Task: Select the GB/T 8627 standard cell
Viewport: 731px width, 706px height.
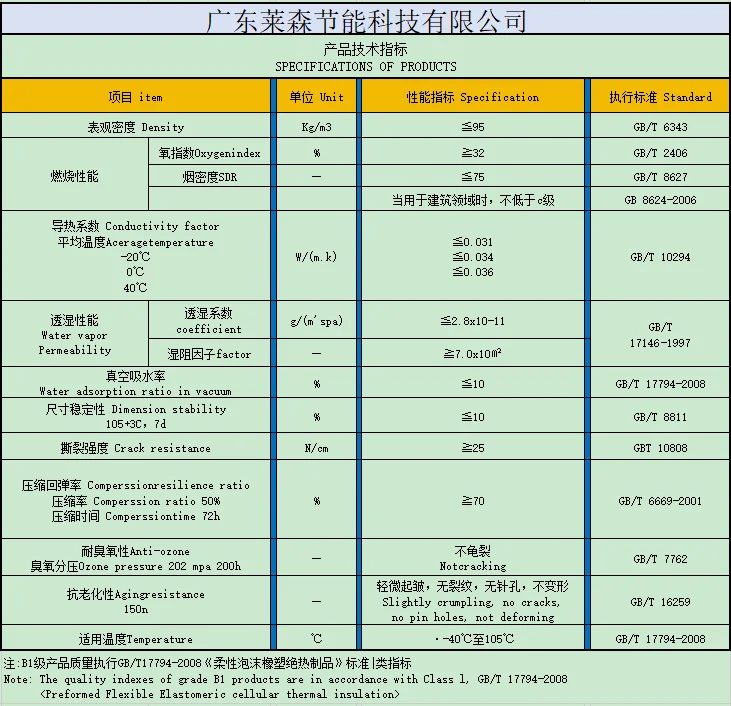Action: [660, 177]
